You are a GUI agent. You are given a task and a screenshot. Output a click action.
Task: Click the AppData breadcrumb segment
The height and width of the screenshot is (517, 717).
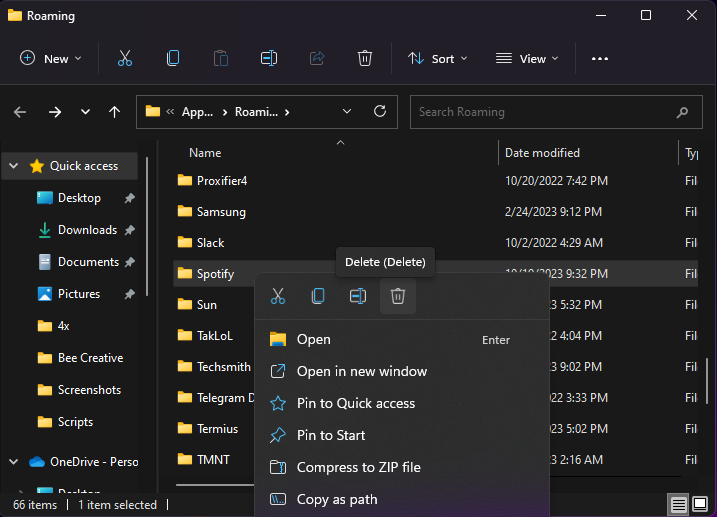pos(198,112)
